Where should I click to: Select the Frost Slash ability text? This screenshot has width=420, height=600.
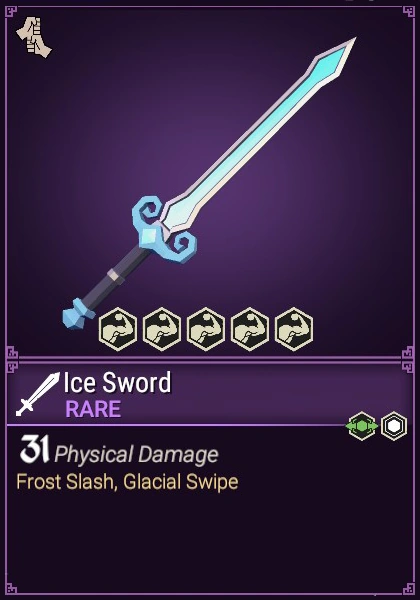pos(67,482)
